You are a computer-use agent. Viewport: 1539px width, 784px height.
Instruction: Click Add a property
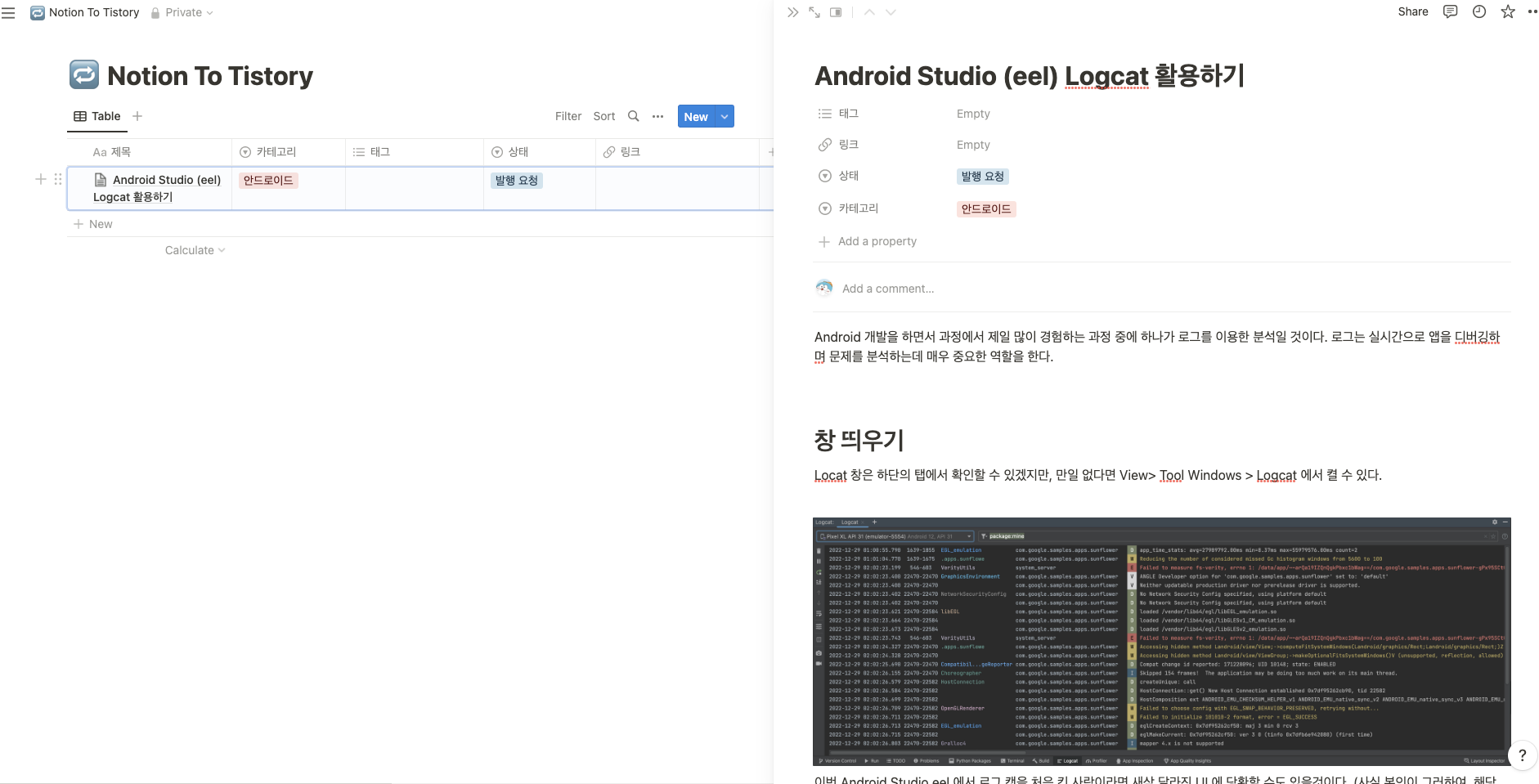point(868,241)
